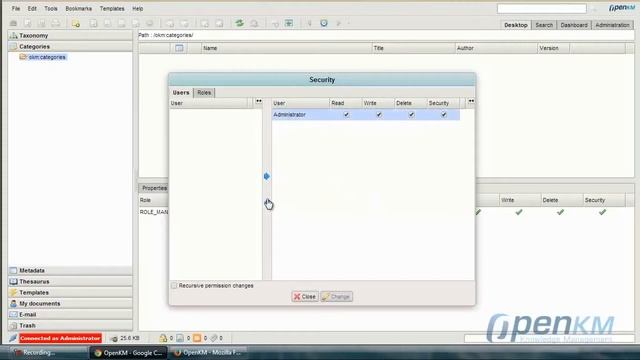Click the Close button in Security dialog
Screen dimensions: 640x360
[x=305, y=297]
